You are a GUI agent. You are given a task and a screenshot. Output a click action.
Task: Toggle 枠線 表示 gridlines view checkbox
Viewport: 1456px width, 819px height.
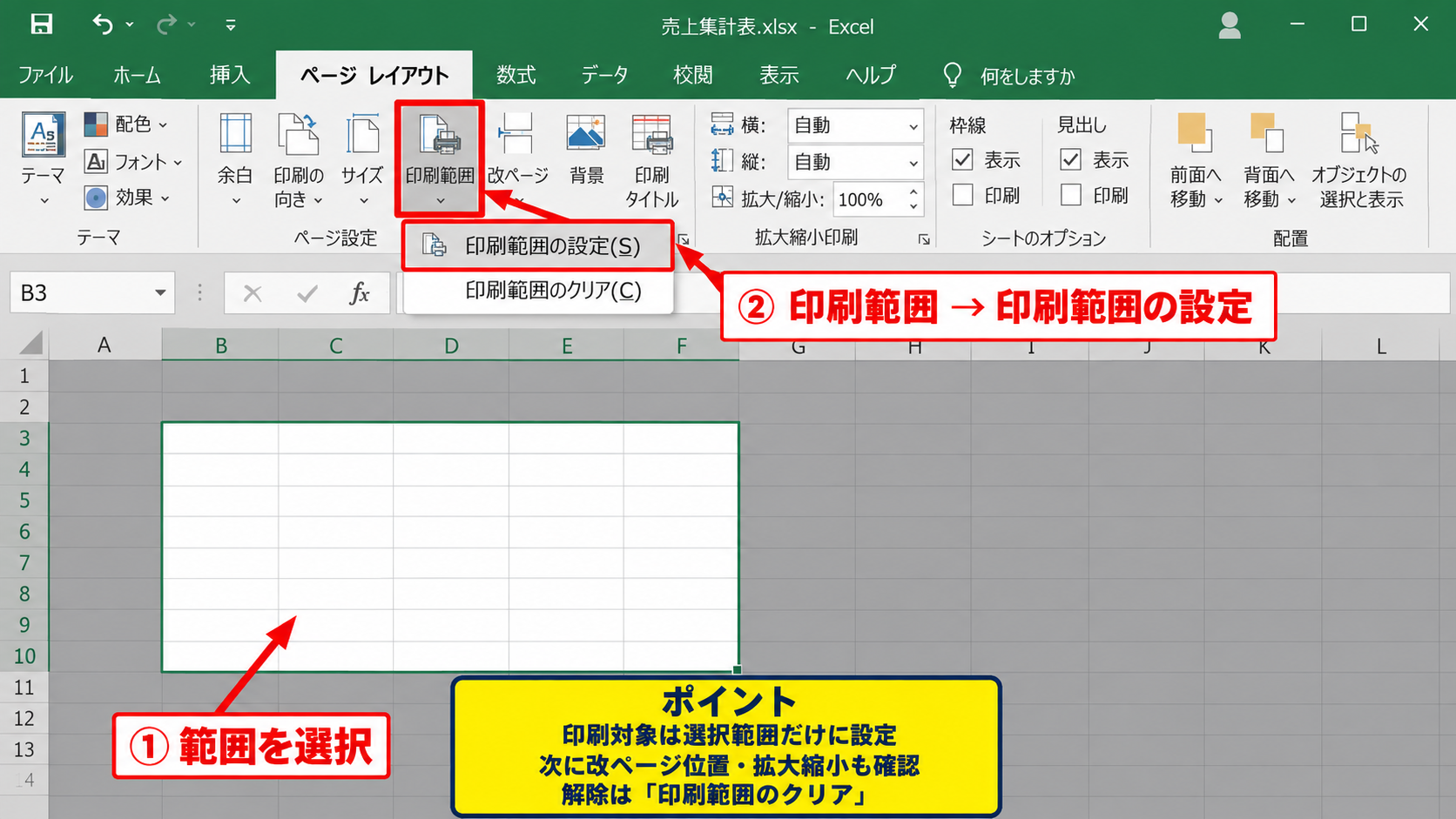pyautogui.click(x=962, y=159)
